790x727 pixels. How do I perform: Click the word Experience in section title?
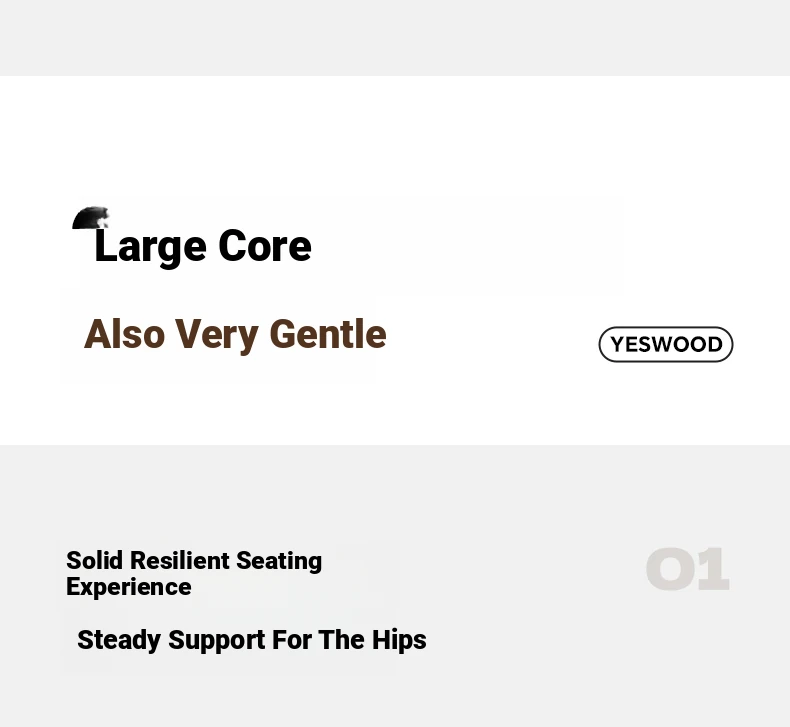(128, 587)
